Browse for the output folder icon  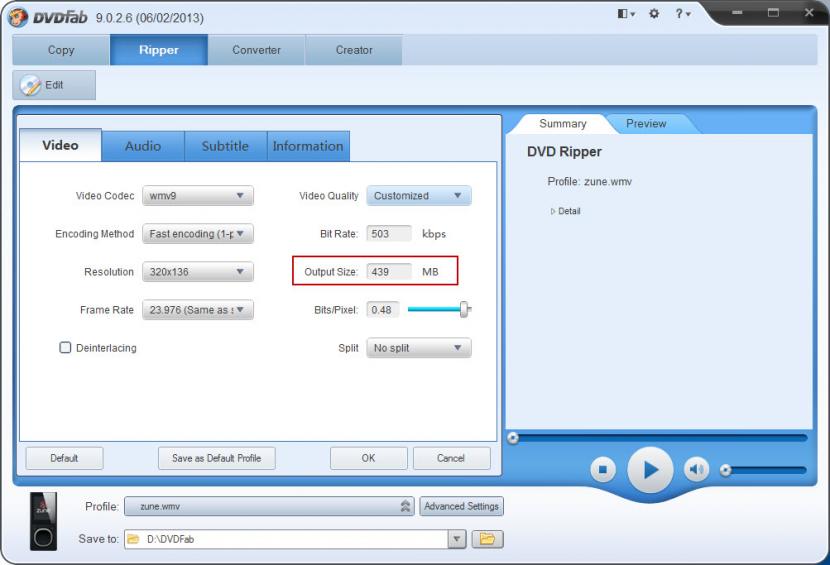487,539
